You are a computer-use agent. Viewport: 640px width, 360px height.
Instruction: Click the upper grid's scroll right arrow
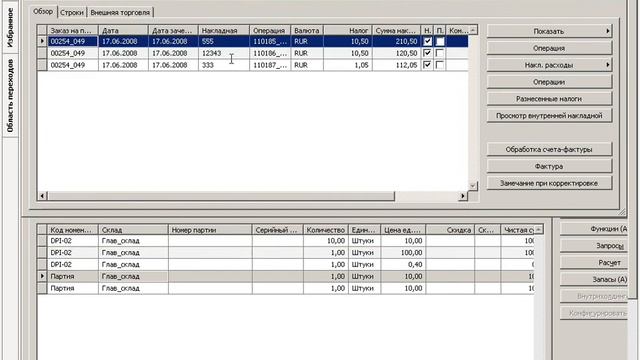[x=462, y=196]
